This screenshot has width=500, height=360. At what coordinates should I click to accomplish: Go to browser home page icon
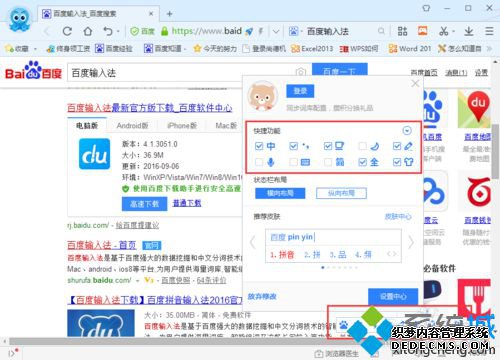click(x=88, y=31)
